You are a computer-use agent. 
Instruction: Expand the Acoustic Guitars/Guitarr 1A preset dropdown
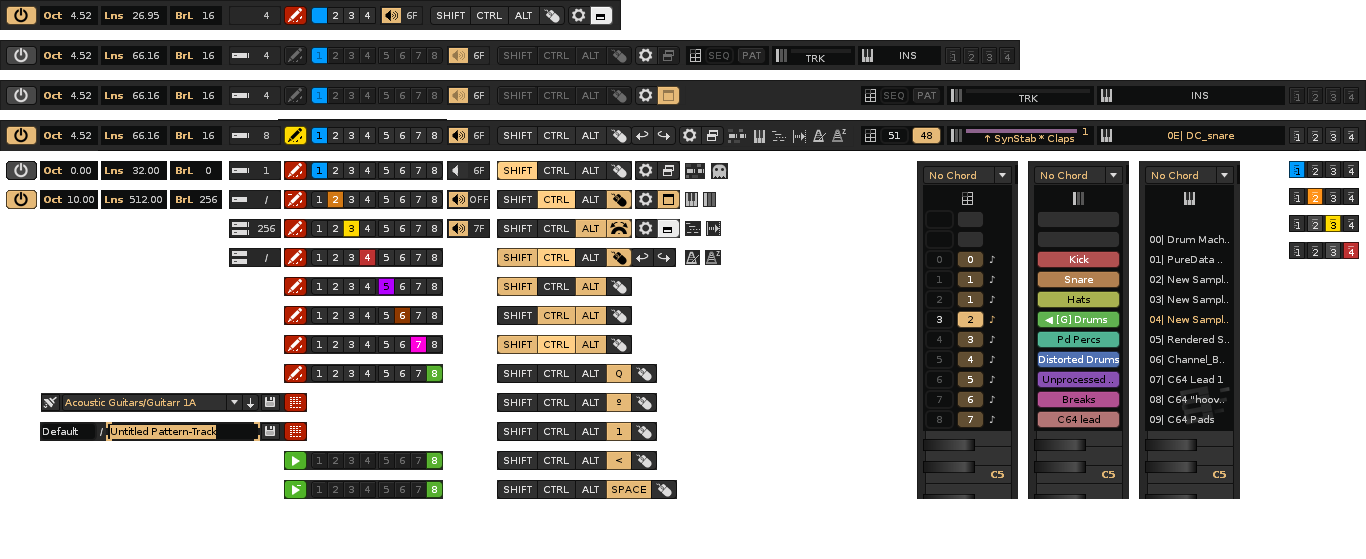[234, 403]
